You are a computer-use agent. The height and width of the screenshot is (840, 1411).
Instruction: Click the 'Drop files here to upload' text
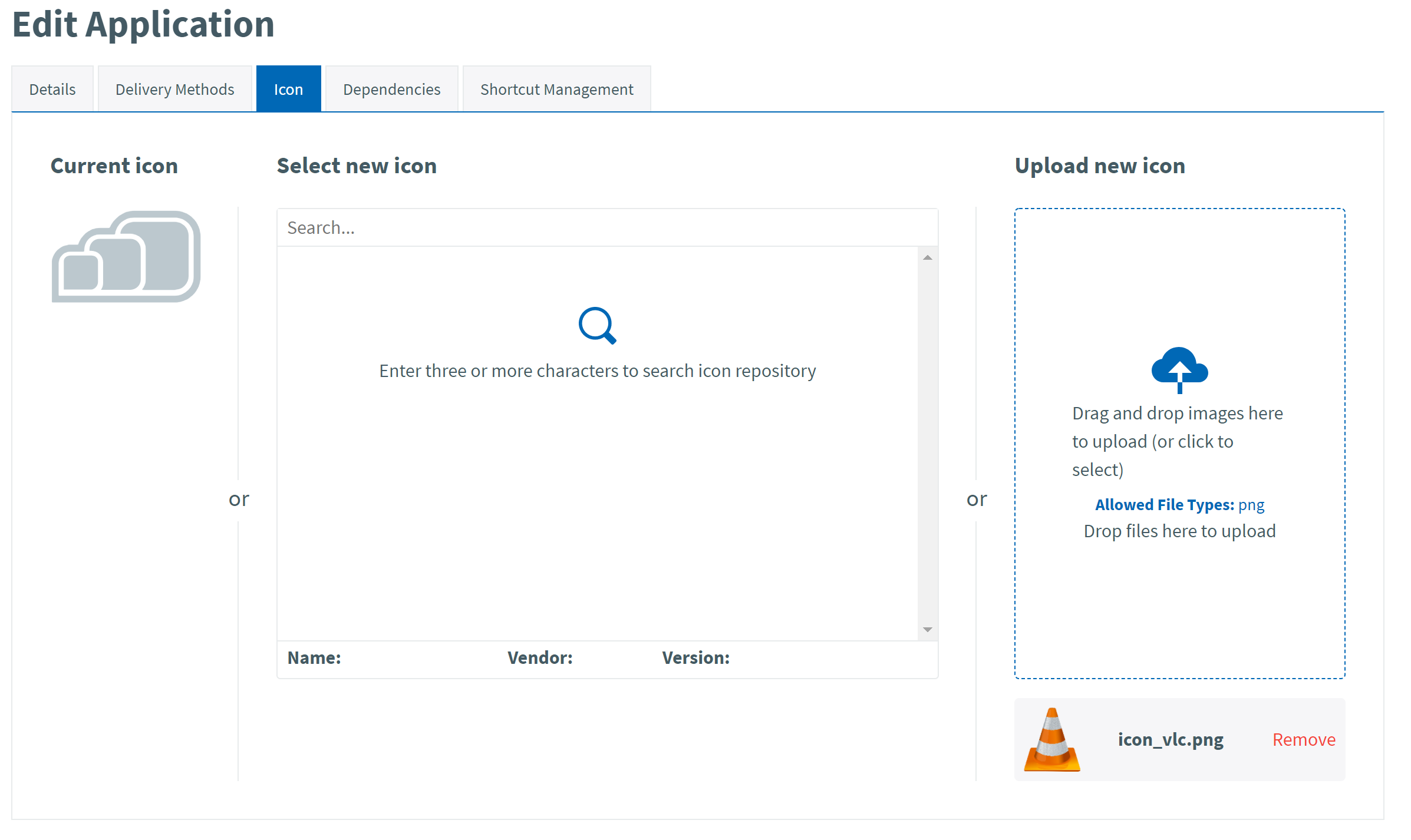click(1179, 531)
